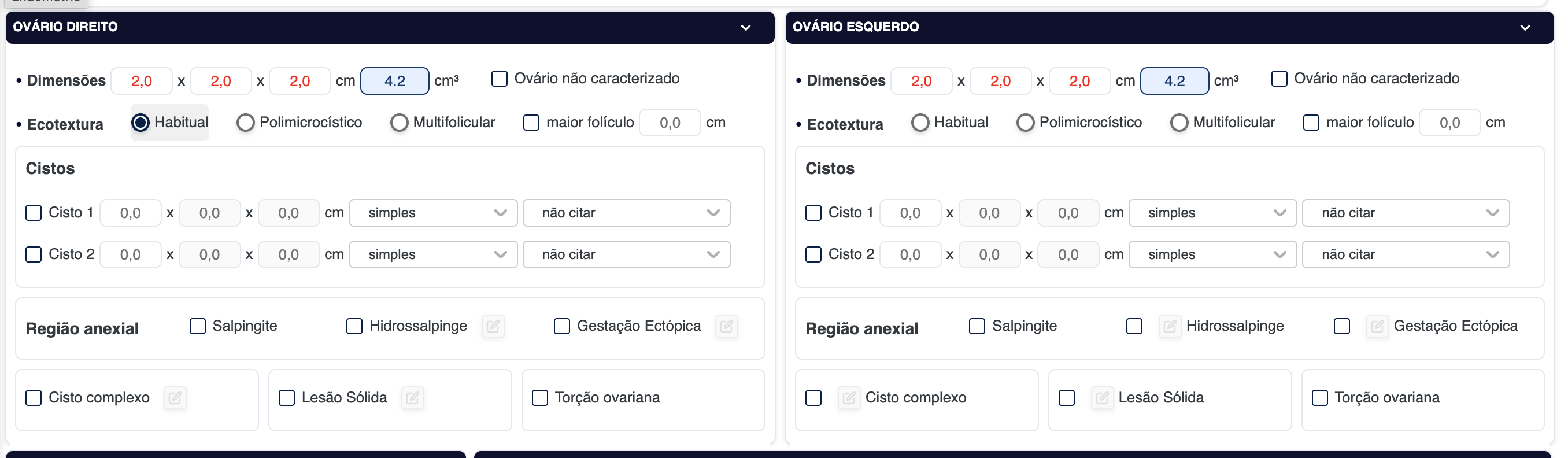
Task: Check Salpingite for left ovary
Action: point(977,327)
